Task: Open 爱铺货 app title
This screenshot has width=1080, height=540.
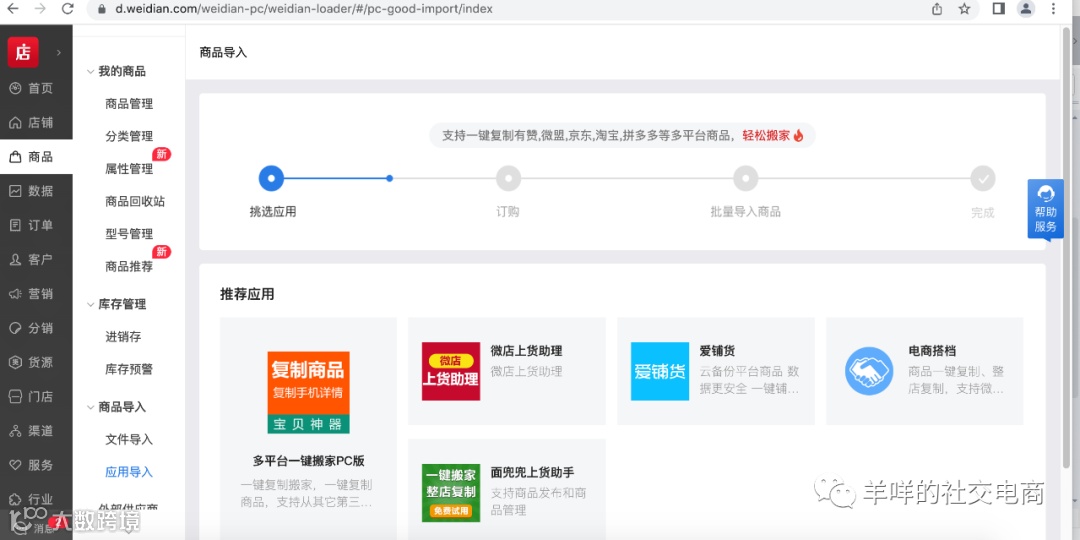Action: point(717,351)
